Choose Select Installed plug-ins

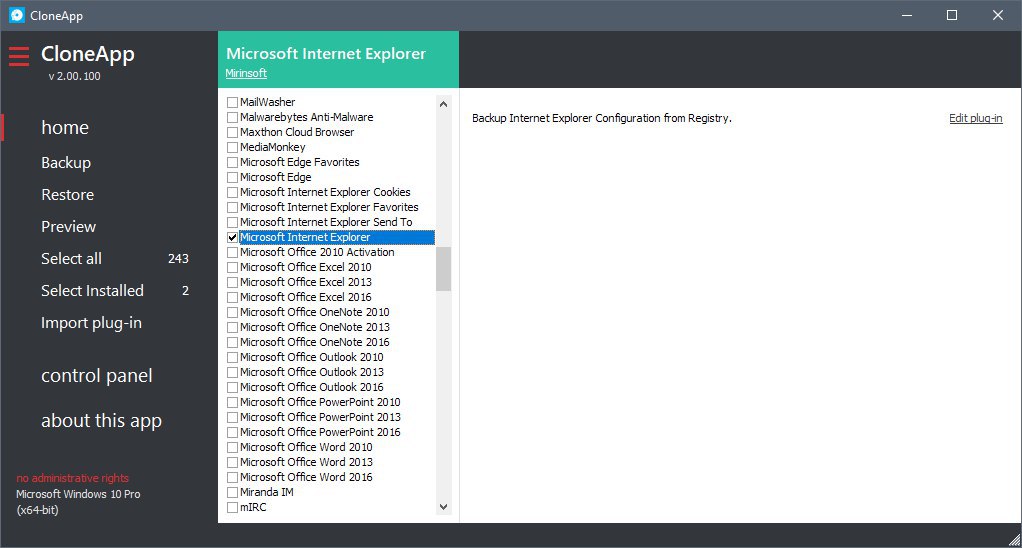[92, 291]
